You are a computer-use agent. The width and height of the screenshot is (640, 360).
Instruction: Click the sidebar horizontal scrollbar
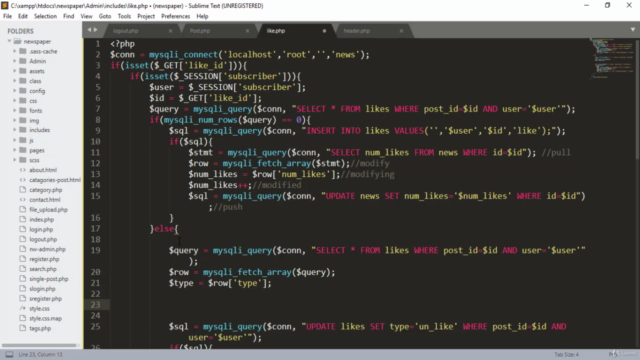[40, 345]
